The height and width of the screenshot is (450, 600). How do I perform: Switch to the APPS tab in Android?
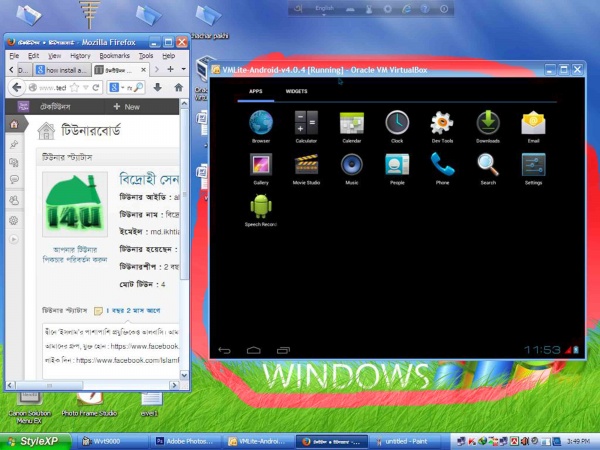(x=256, y=91)
